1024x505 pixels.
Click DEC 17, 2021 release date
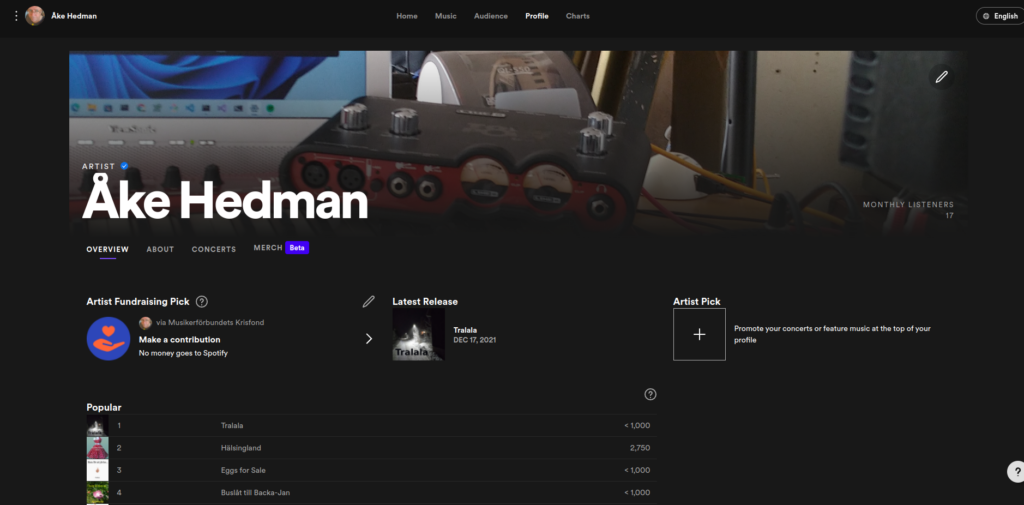(x=475, y=340)
